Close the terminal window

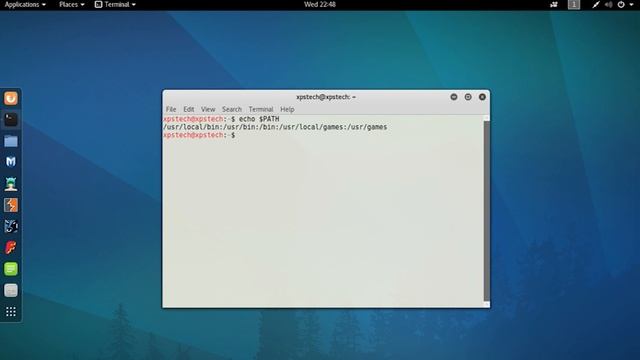tap(482, 97)
